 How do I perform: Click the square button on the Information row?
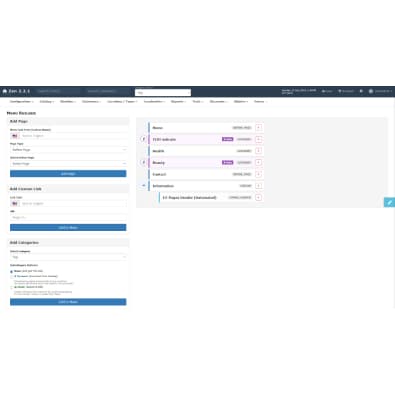tap(258, 186)
